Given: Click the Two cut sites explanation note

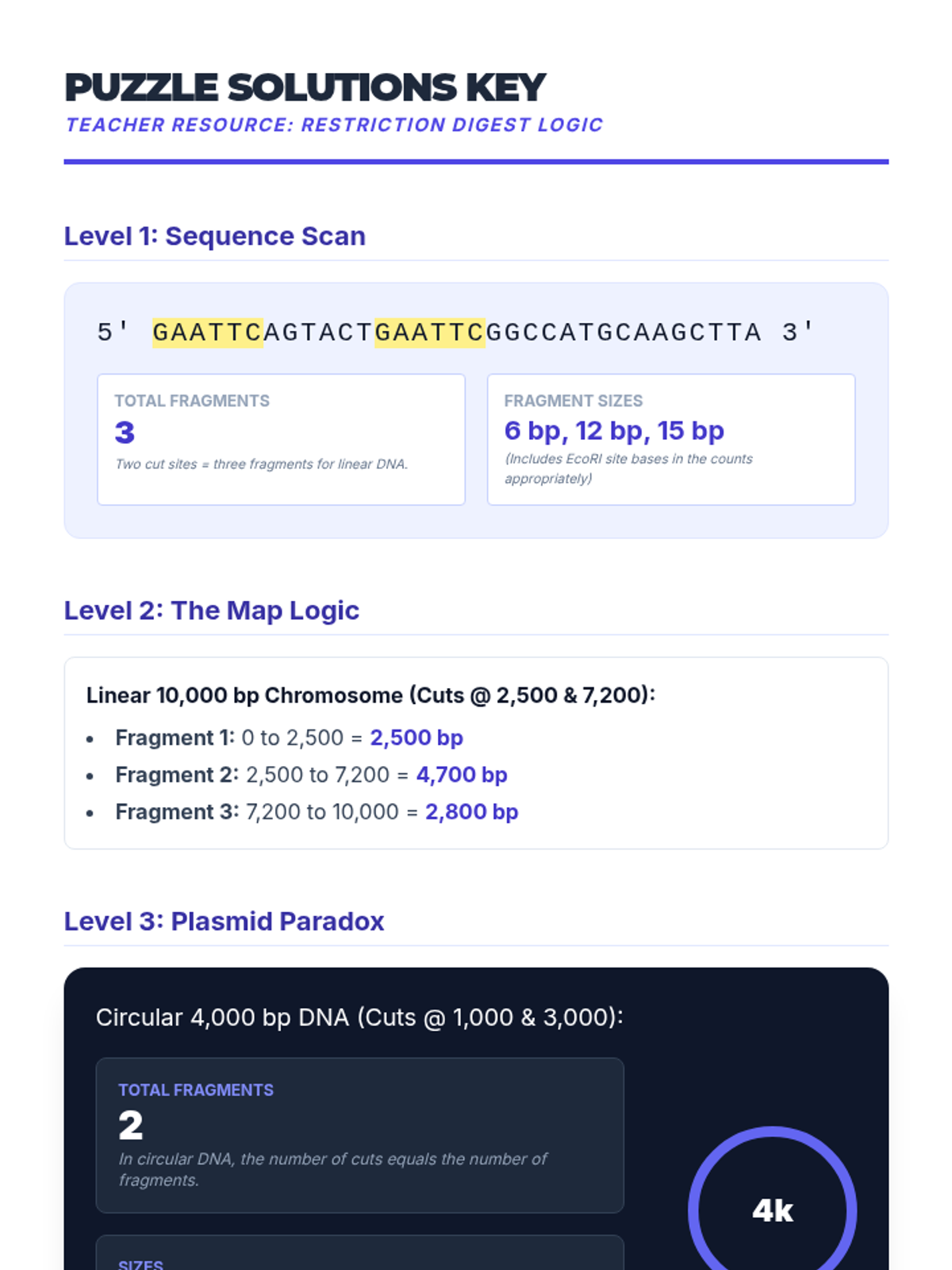Looking at the screenshot, I should point(261,464).
